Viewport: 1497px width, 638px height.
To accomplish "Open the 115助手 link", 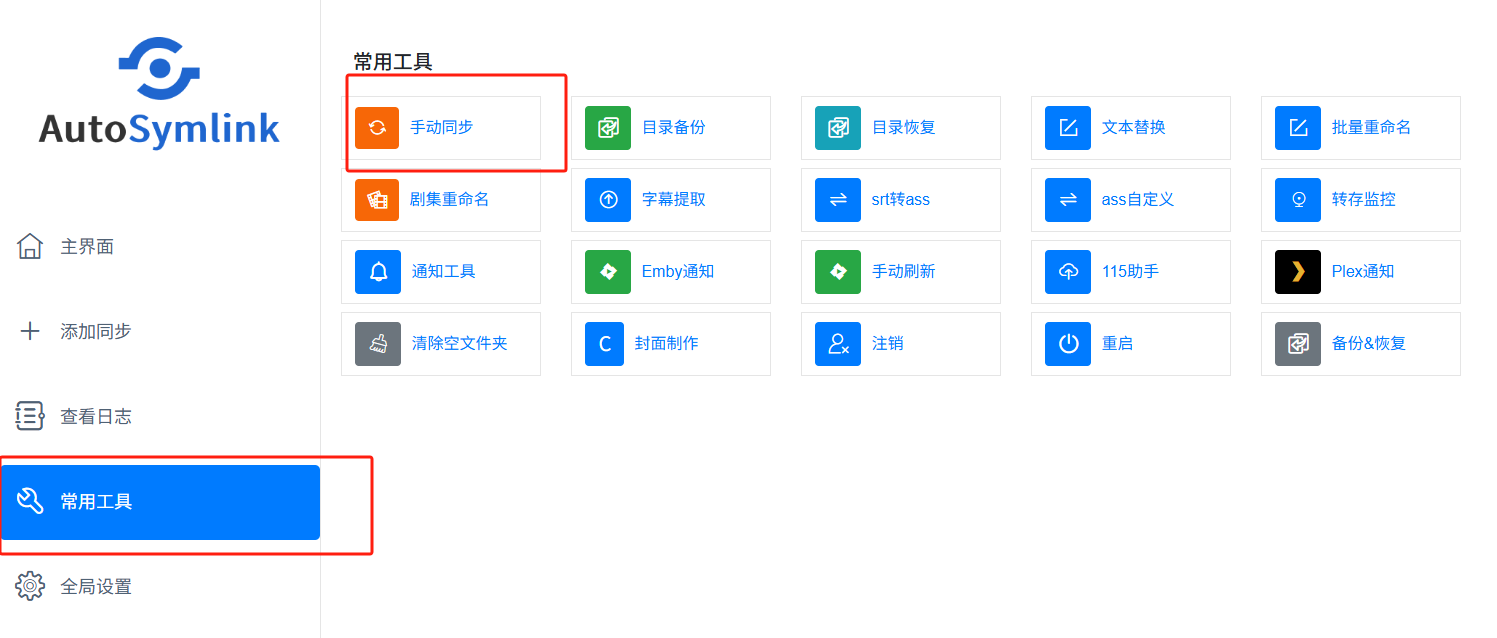I will (x=1131, y=272).
